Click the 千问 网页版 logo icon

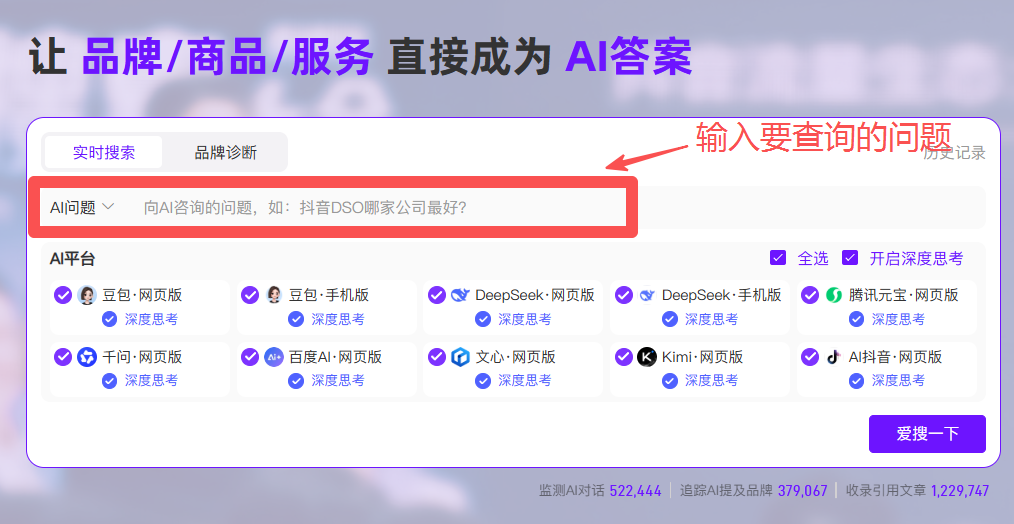[x=87, y=357]
